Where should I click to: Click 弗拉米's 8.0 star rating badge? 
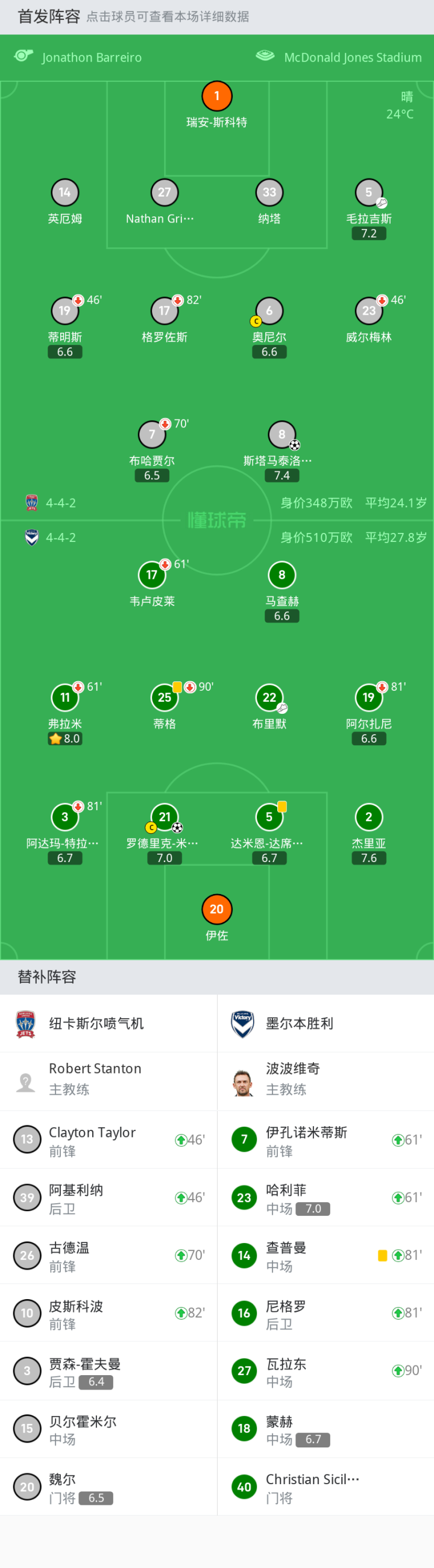[65, 738]
